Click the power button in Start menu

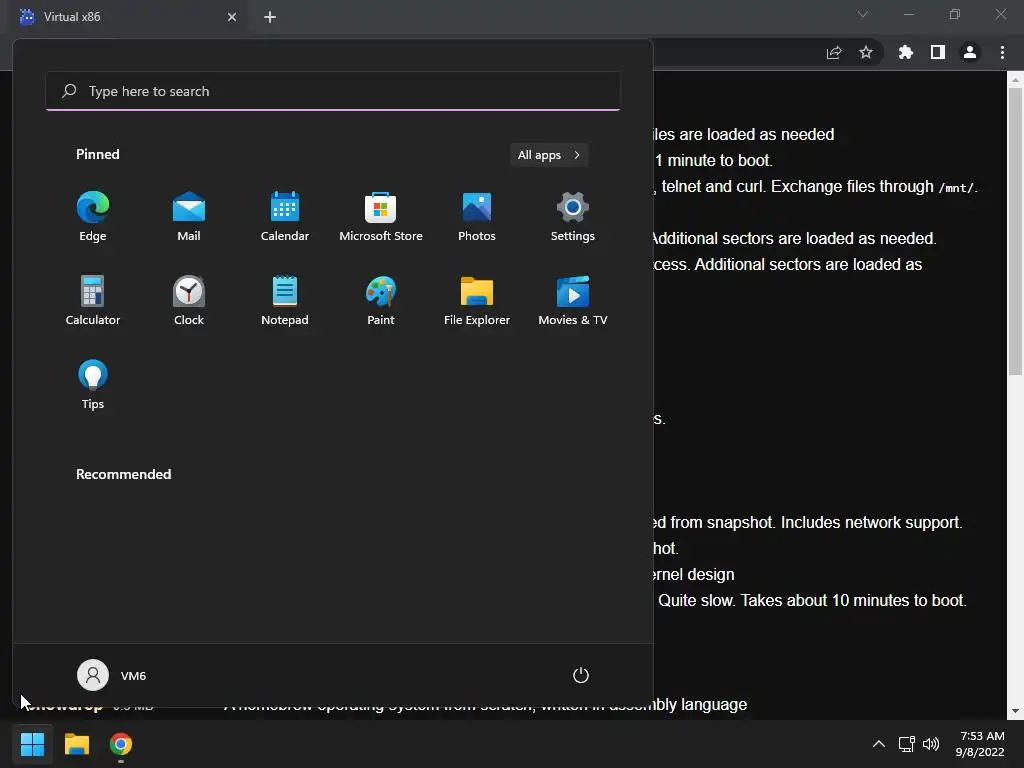pyautogui.click(x=581, y=675)
